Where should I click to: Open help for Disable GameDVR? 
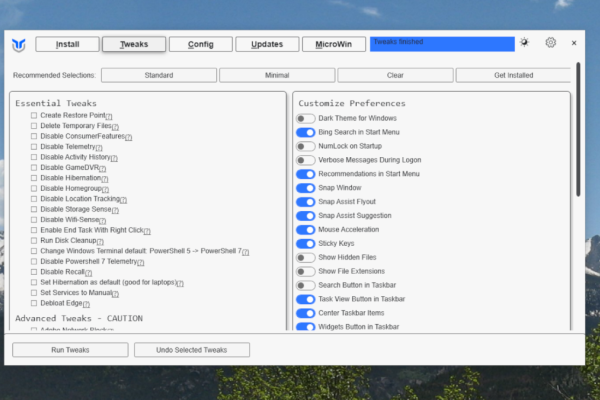pyautogui.click(x=103, y=168)
